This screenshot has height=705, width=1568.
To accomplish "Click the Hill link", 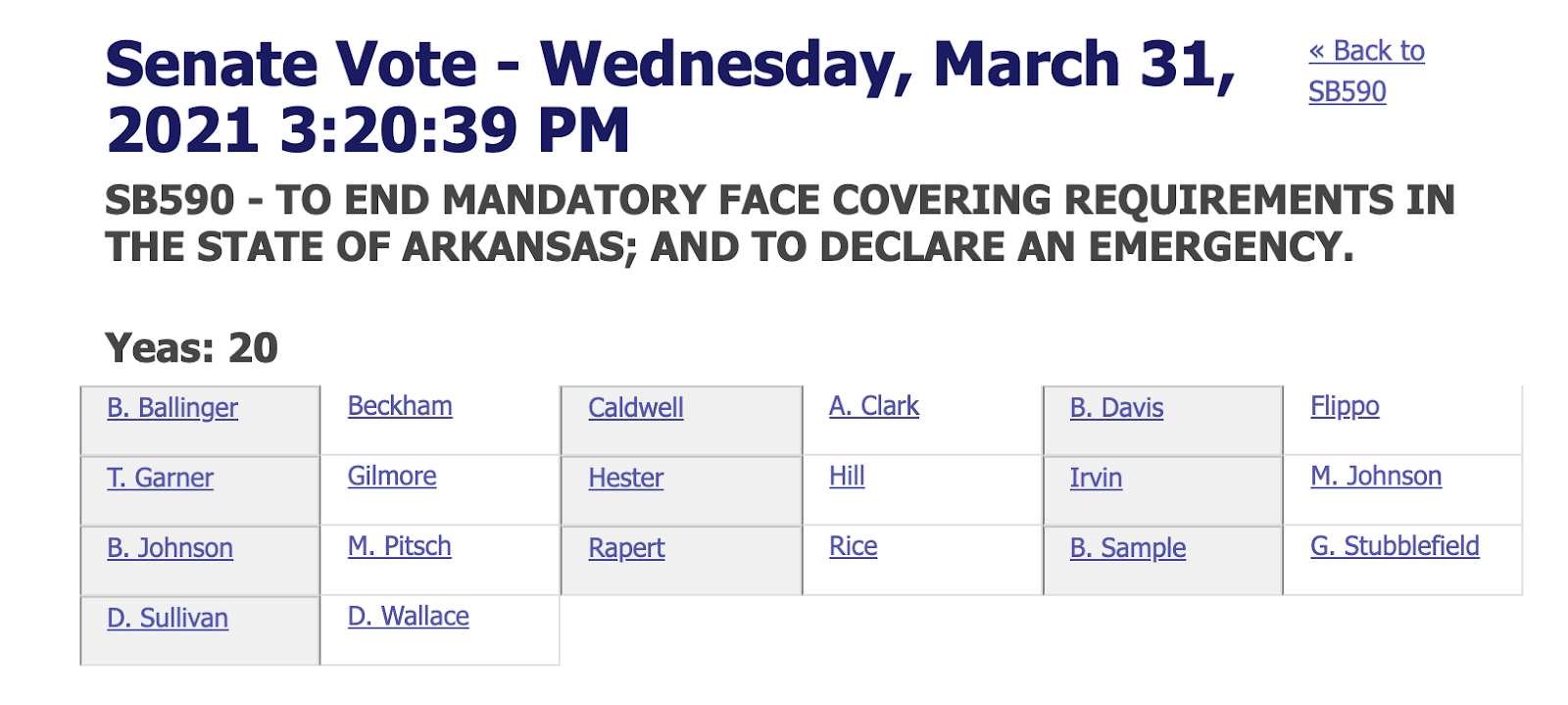I will (847, 476).
